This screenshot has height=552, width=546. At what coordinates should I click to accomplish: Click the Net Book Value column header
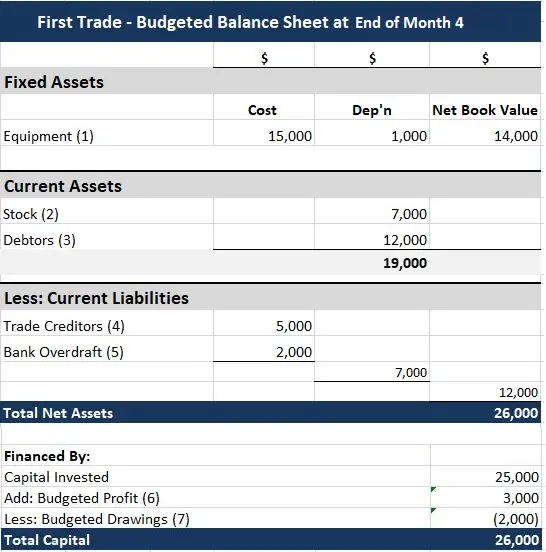point(485,110)
